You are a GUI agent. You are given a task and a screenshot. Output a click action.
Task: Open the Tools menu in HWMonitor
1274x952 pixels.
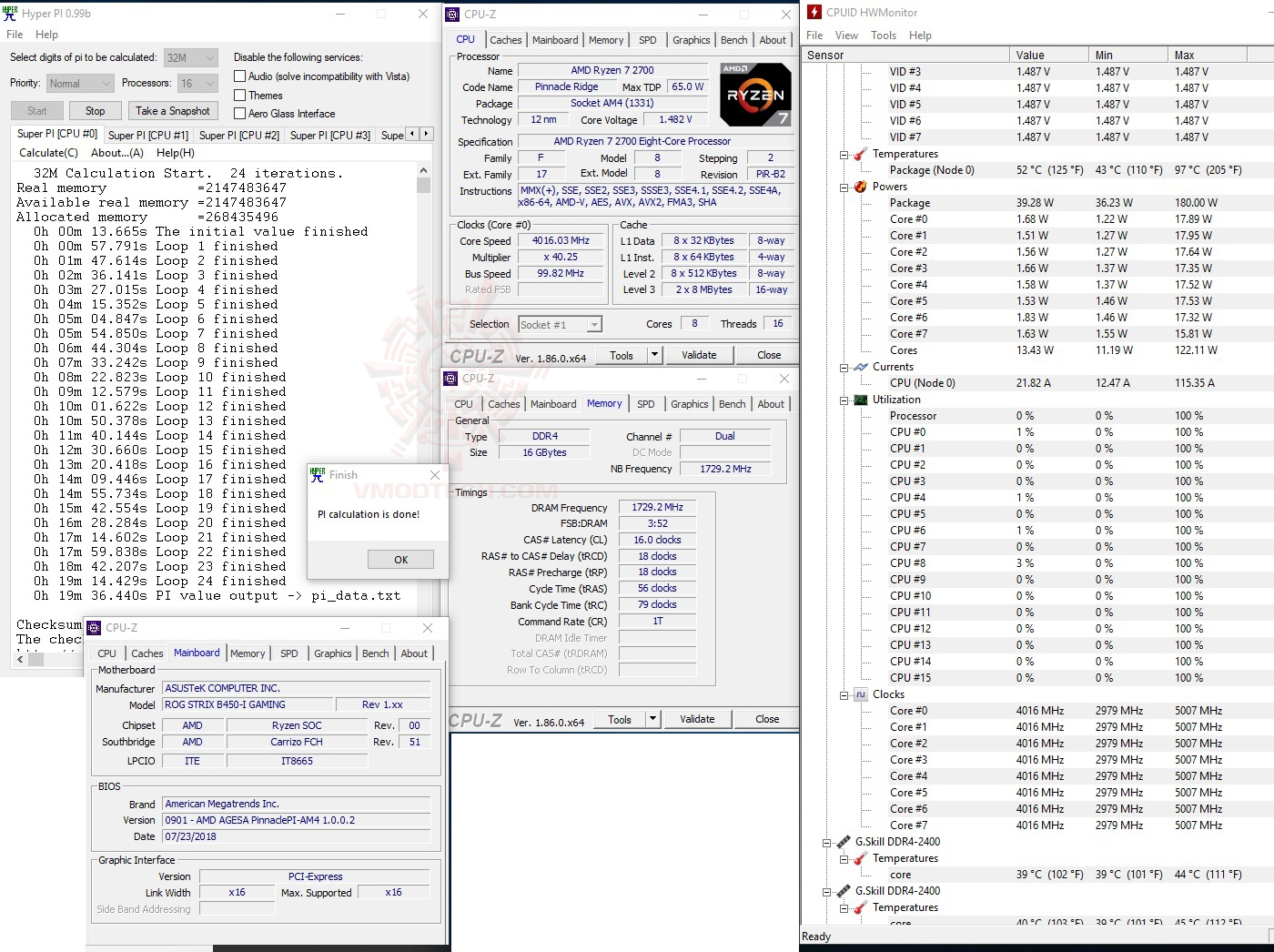tap(884, 35)
